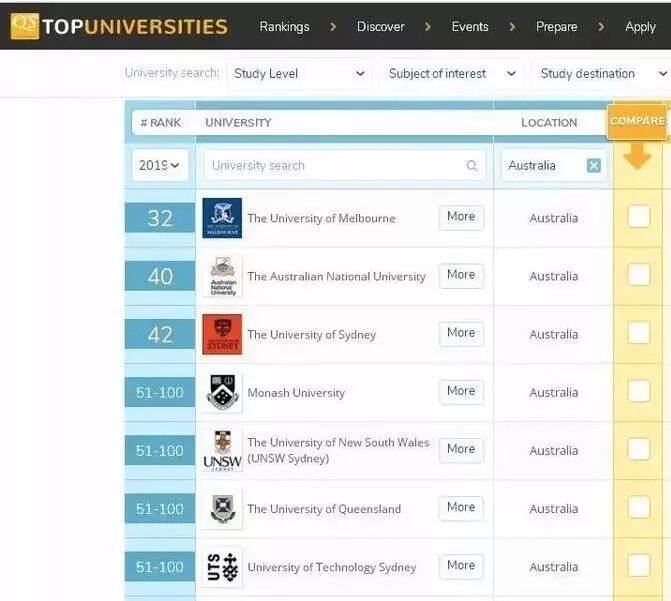
Task: Click rank 42 cell
Action: 160,335
